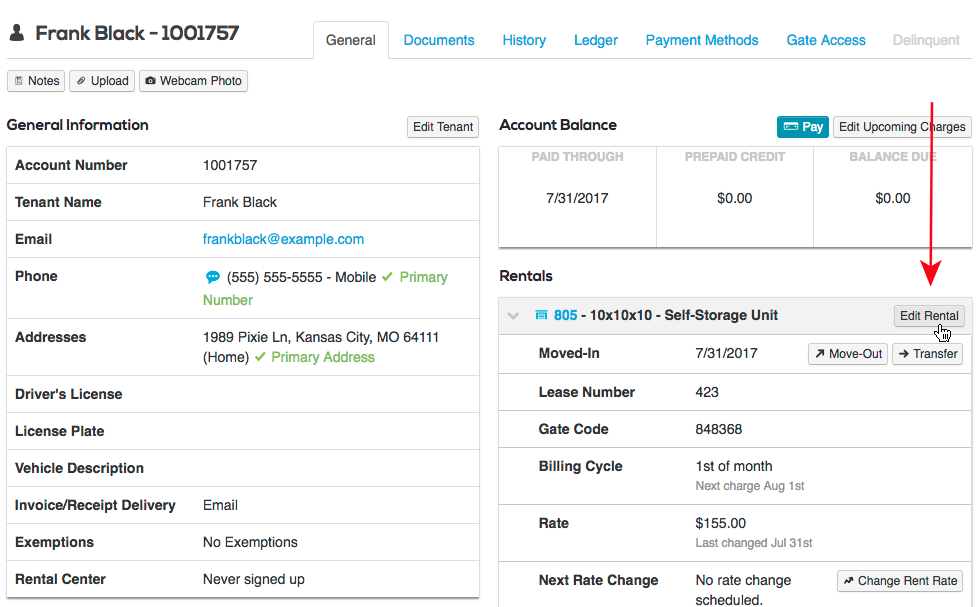Click the Edit Tenant button

[x=443, y=127]
